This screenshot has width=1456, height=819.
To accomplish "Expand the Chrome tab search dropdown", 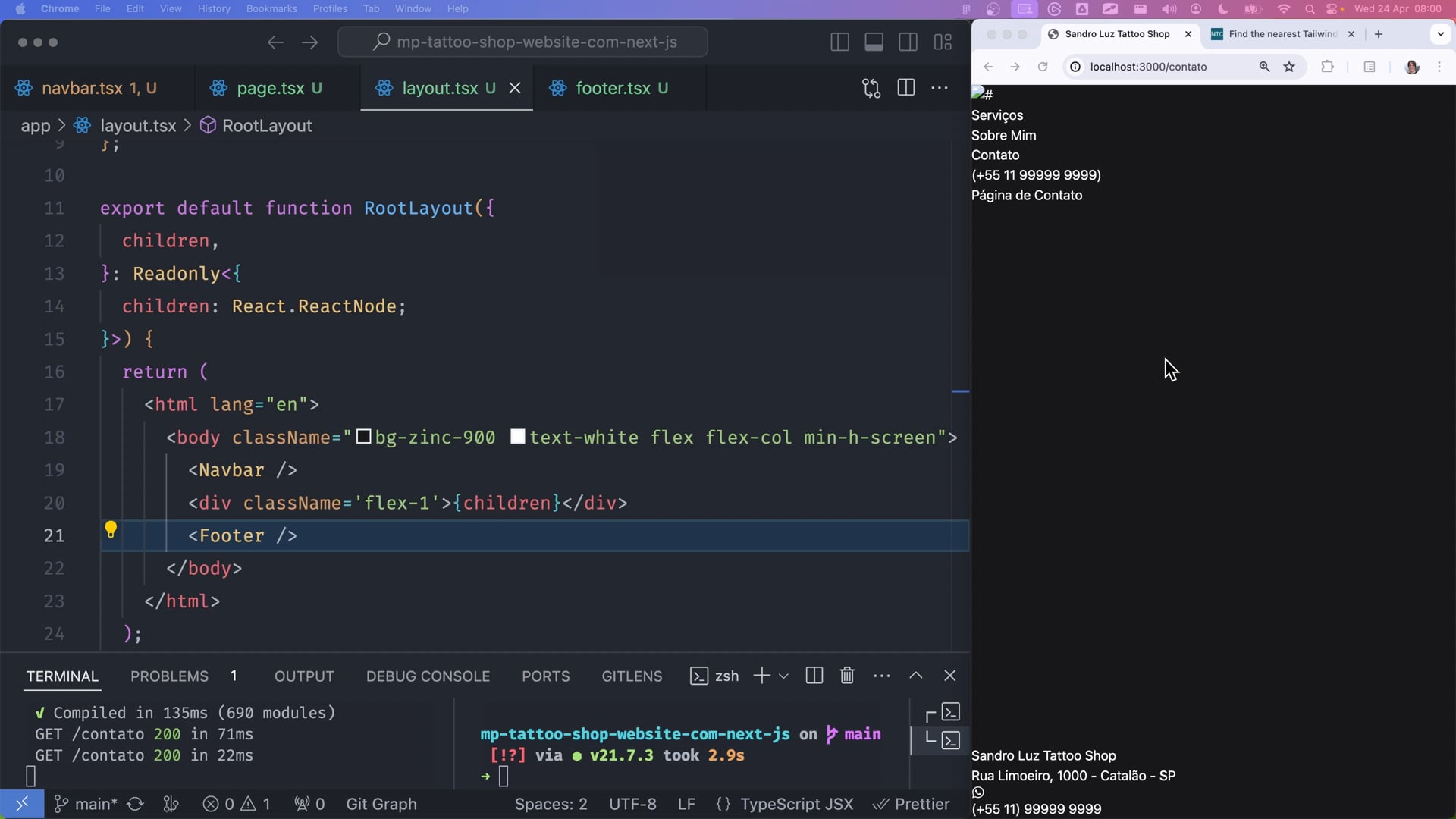I will click(1440, 34).
